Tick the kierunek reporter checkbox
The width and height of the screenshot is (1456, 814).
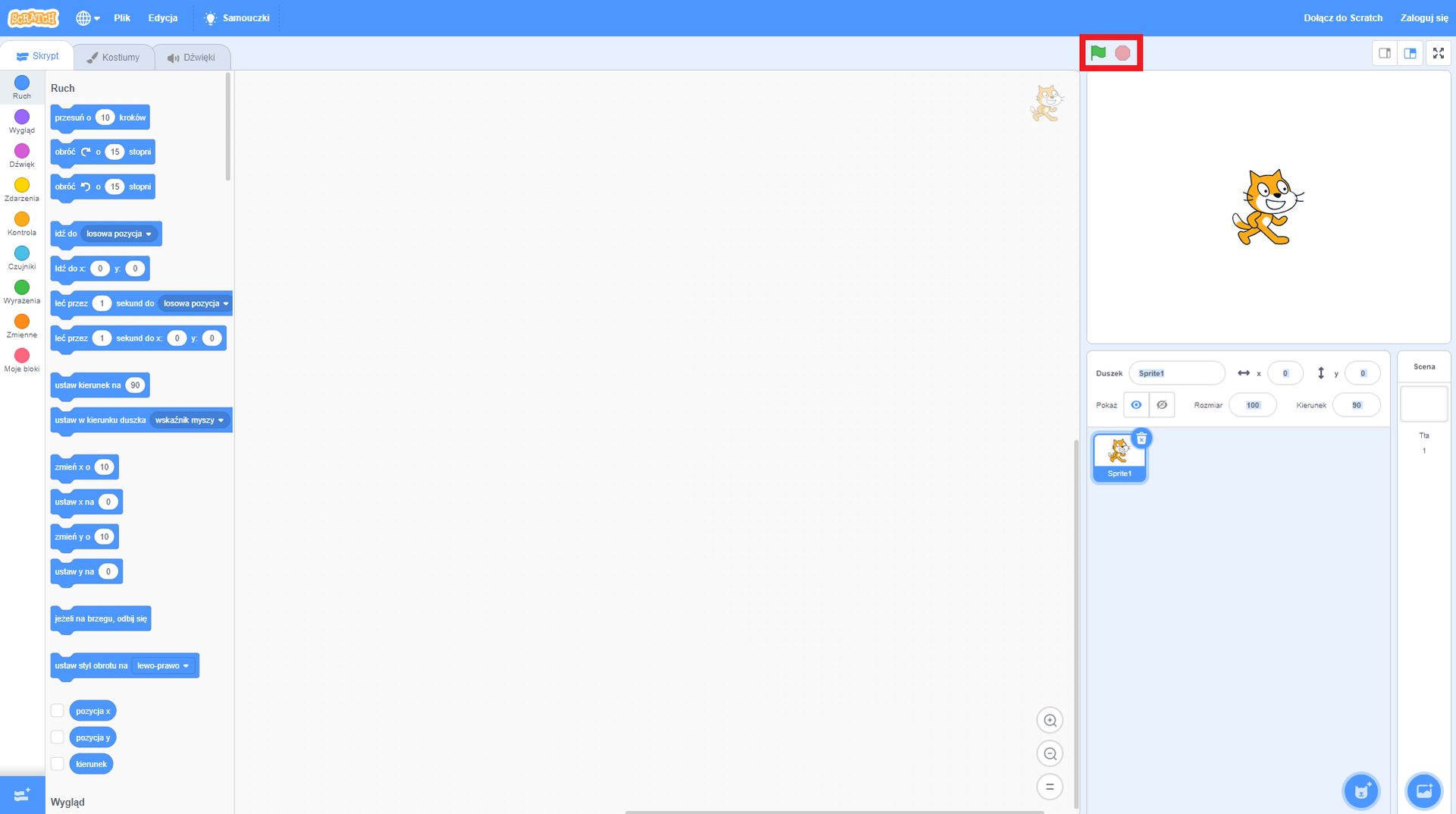pyautogui.click(x=58, y=764)
